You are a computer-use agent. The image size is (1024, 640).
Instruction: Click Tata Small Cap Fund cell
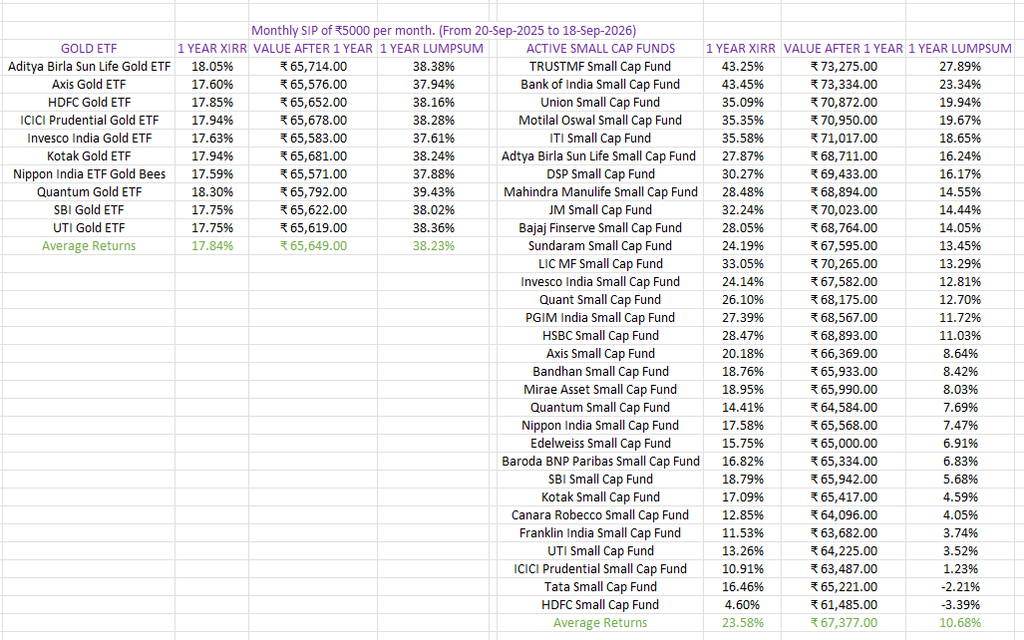600,587
